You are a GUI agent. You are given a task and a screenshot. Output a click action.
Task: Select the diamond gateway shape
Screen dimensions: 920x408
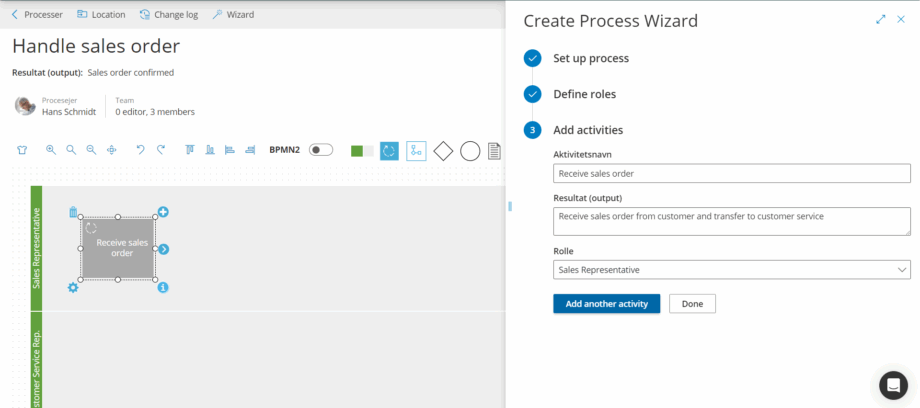point(443,151)
